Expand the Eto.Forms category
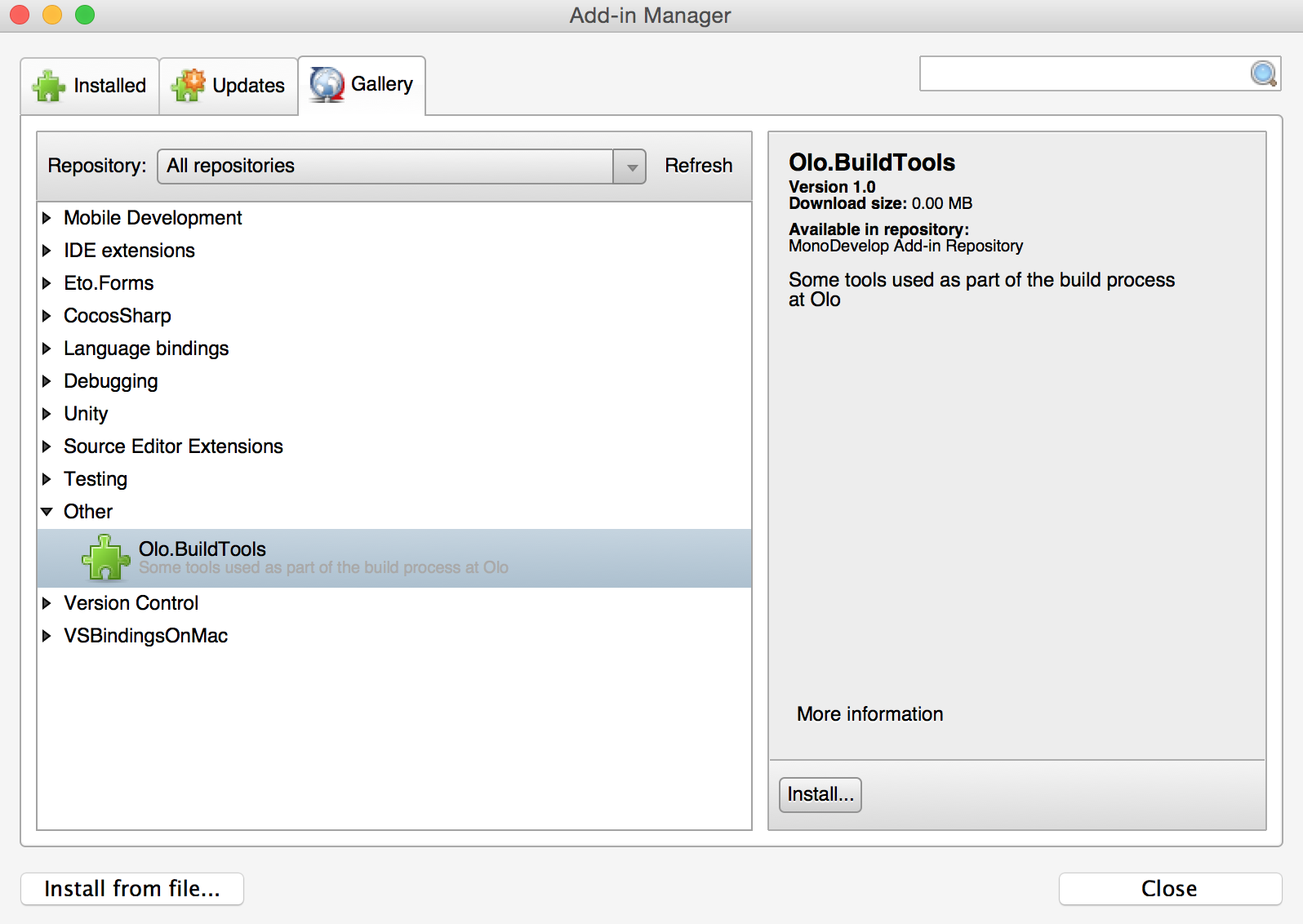The width and height of the screenshot is (1303, 924). pyautogui.click(x=47, y=283)
